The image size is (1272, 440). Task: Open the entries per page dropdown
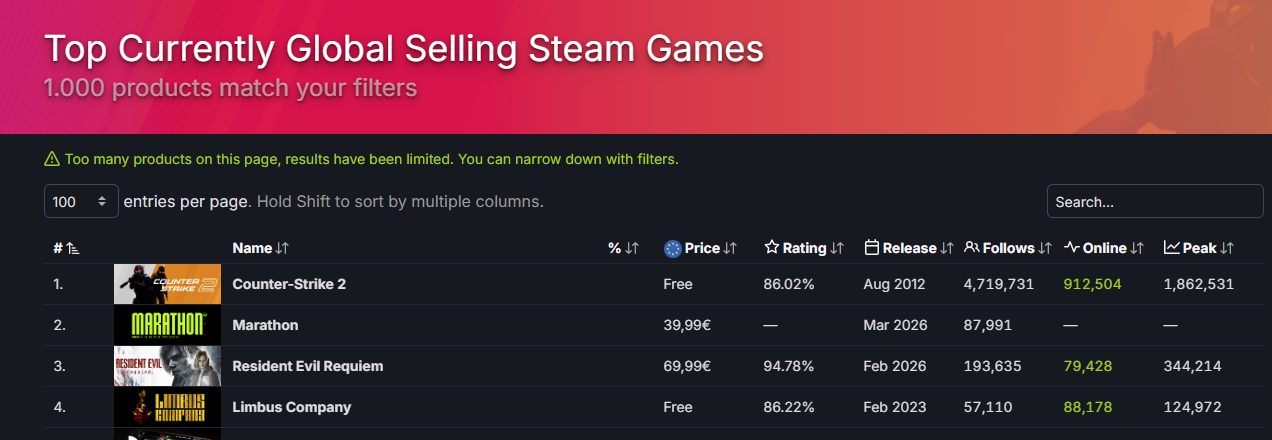click(81, 201)
